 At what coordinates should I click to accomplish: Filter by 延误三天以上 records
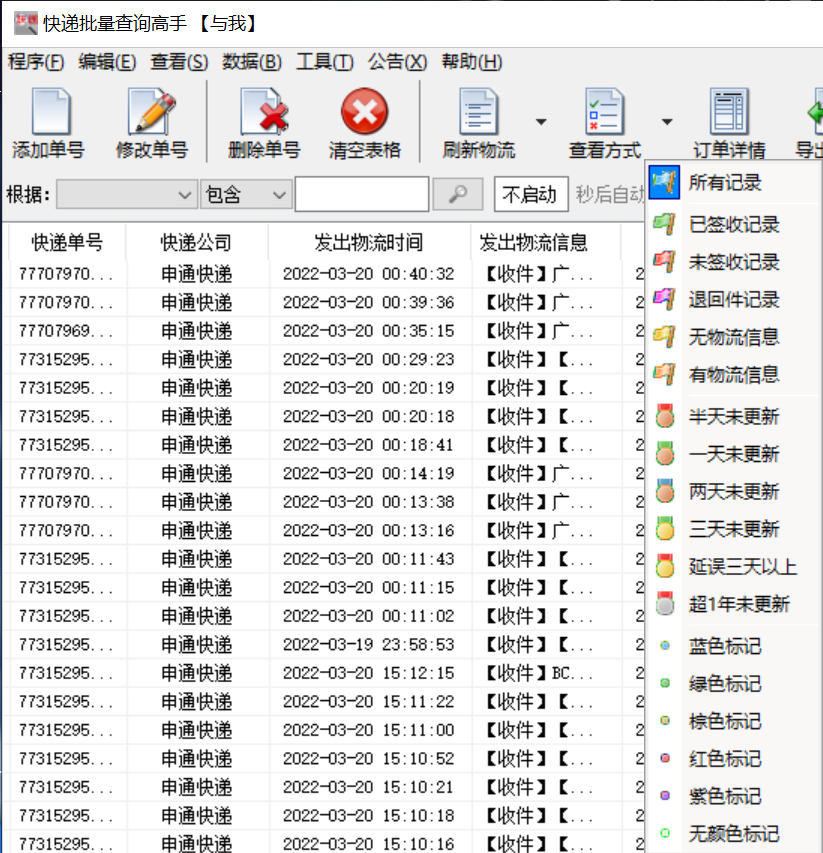[734, 567]
